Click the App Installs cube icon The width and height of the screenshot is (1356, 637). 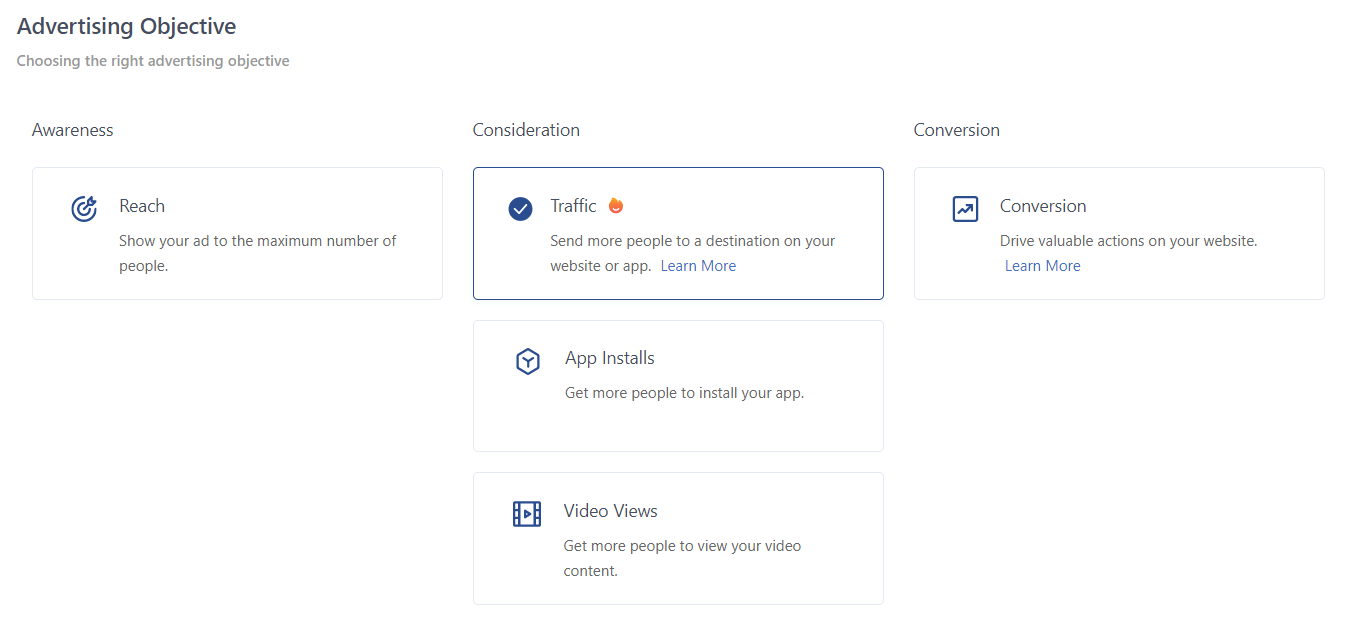click(528, 361)
